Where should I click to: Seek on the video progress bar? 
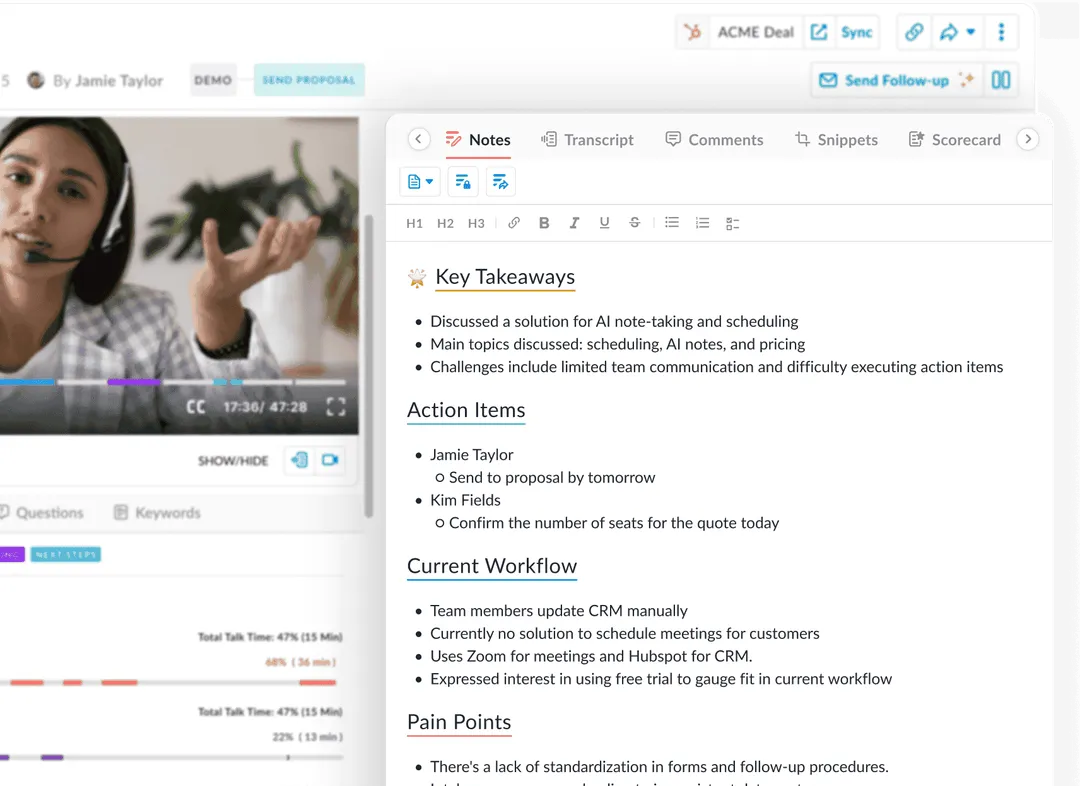[172, 382]
